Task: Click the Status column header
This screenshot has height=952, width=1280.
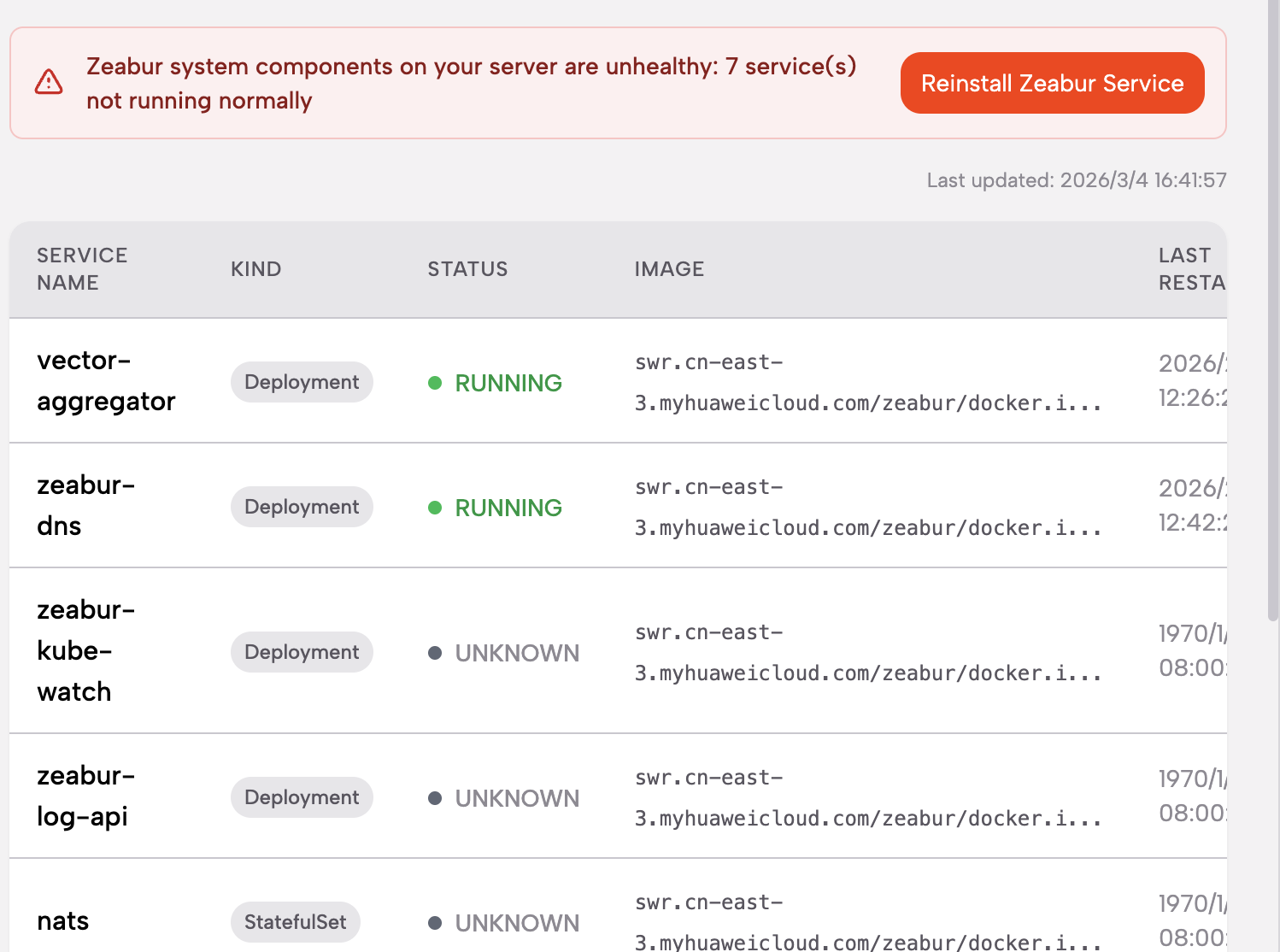Action: 467,269
